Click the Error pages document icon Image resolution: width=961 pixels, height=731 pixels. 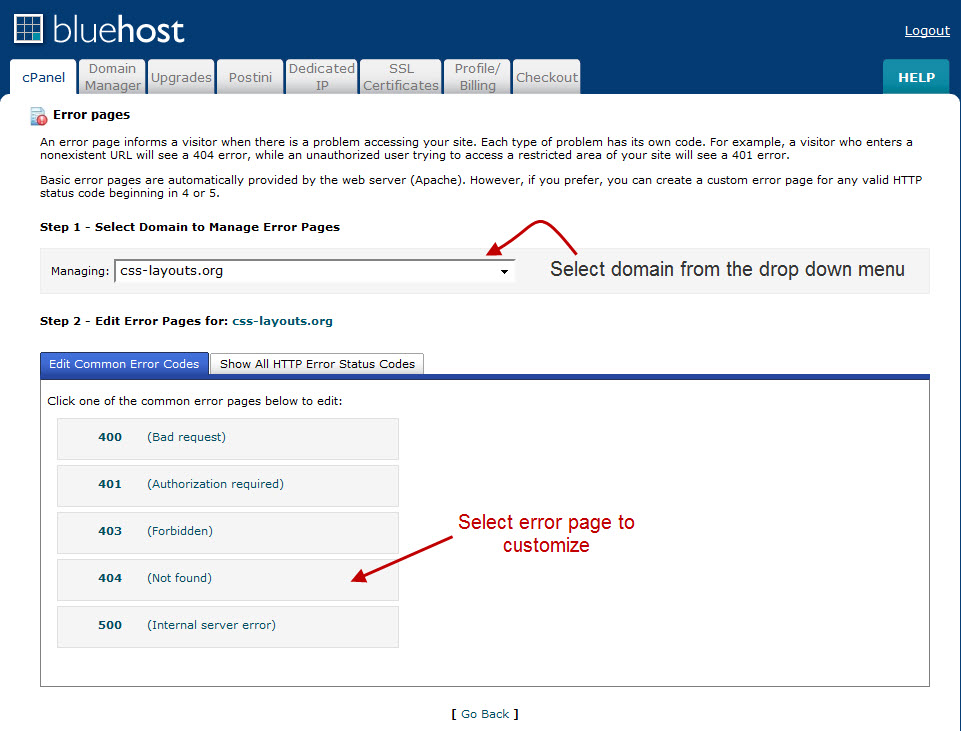39,116
